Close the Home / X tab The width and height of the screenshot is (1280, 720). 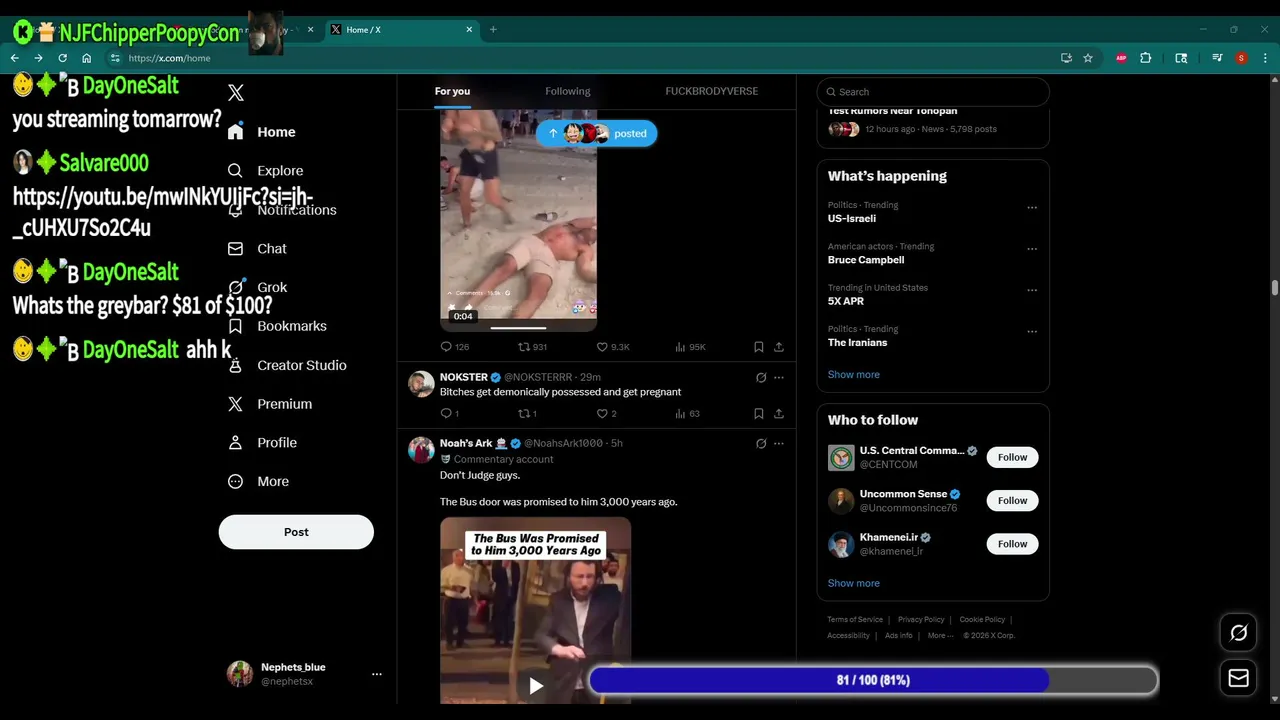point(469,30)
